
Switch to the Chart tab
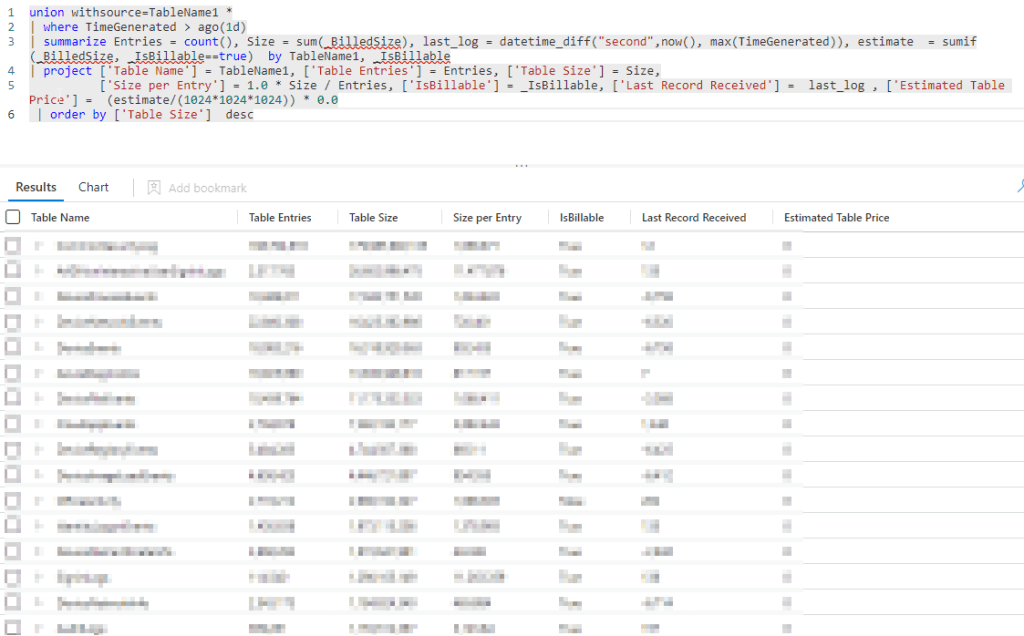coord(93,187)
